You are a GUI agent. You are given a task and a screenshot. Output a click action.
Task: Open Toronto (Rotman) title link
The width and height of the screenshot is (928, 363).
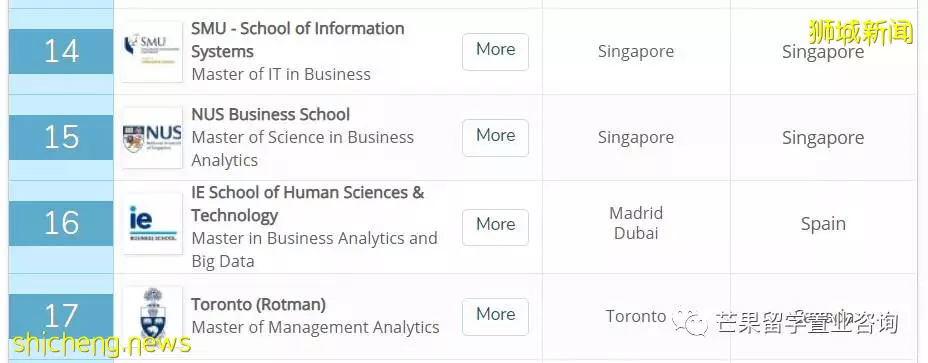[258, 305]
